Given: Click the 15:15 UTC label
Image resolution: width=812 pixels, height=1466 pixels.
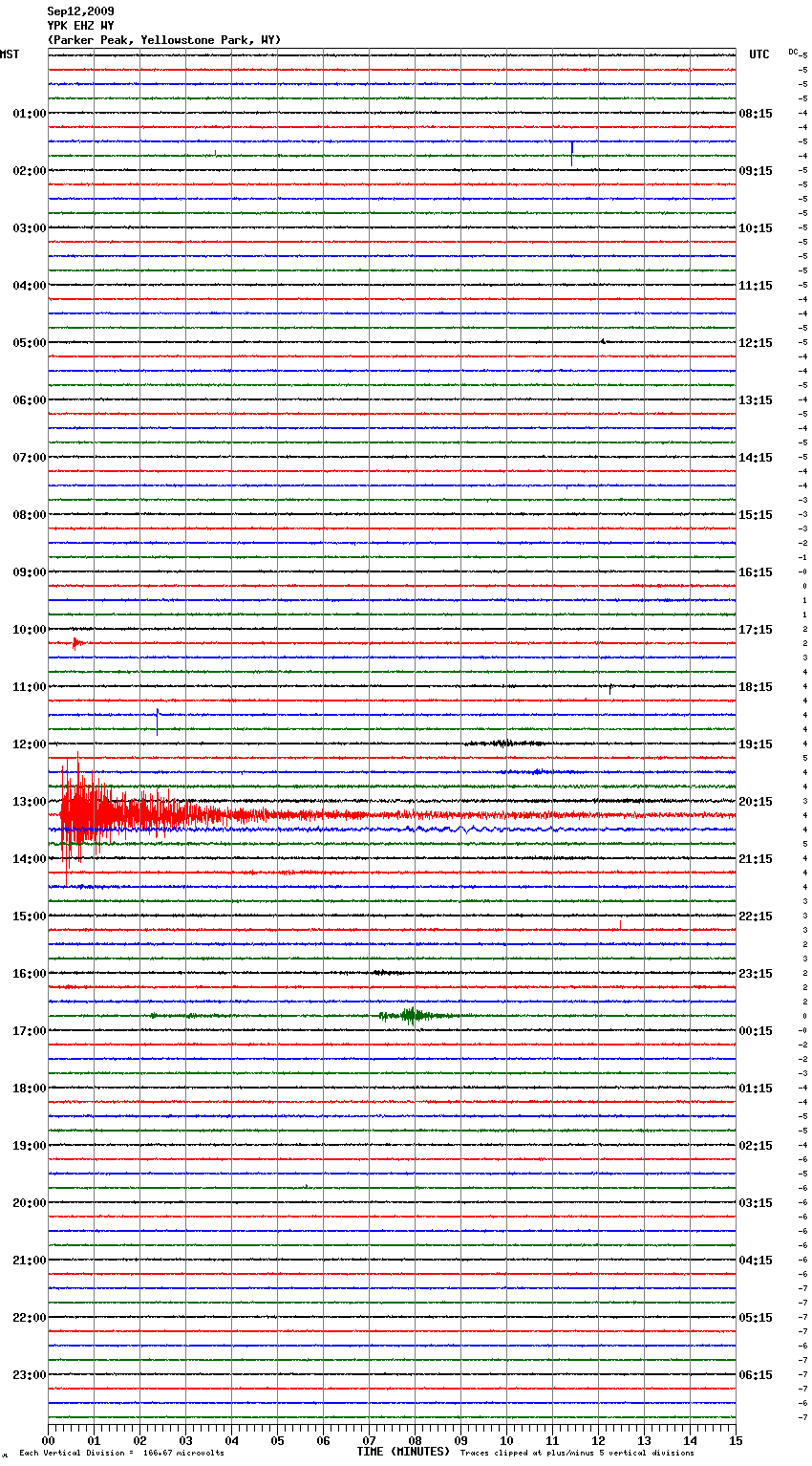Looking at the screenshot, I should pos(756,515).
